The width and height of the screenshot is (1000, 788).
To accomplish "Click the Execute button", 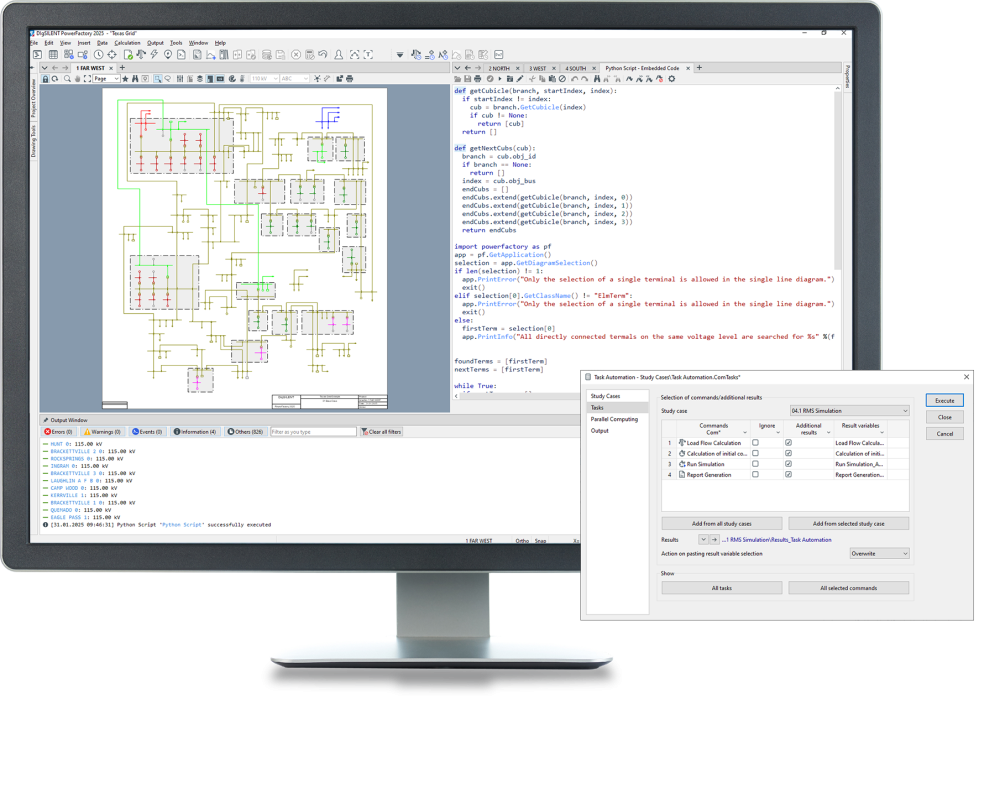I will [945, 400].
